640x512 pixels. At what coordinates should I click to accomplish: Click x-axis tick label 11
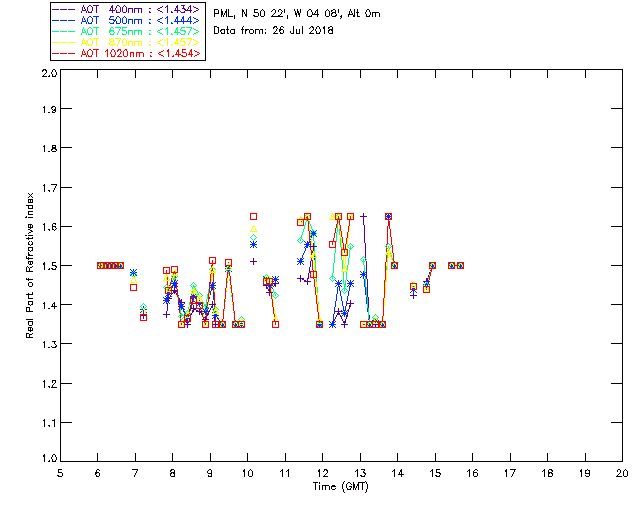[x=285, y=473]
